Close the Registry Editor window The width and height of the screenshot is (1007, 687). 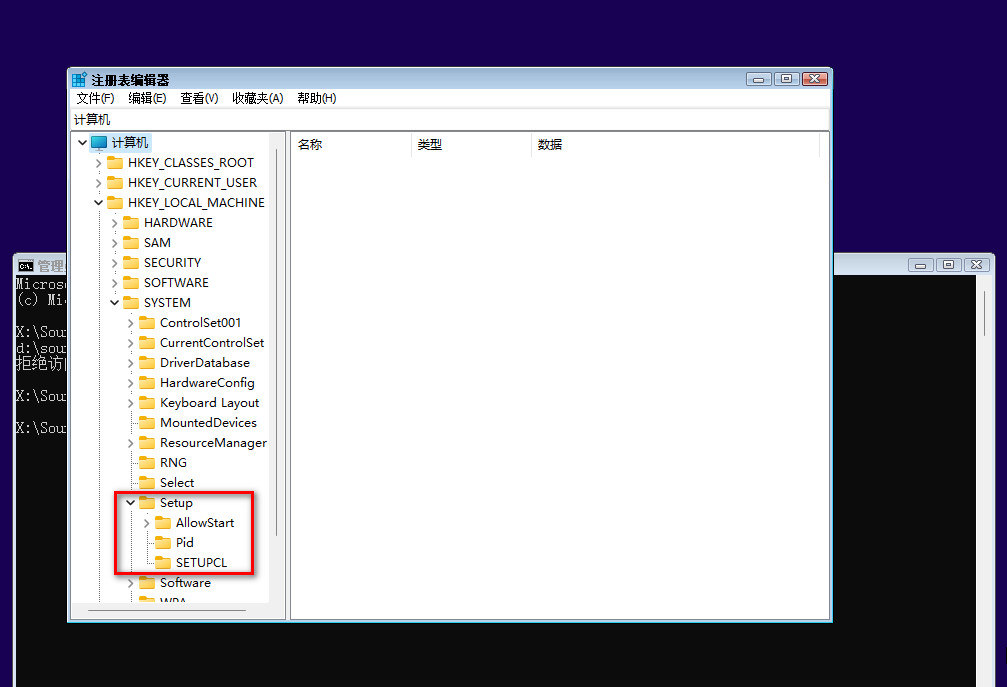click(x=814, y=79)
